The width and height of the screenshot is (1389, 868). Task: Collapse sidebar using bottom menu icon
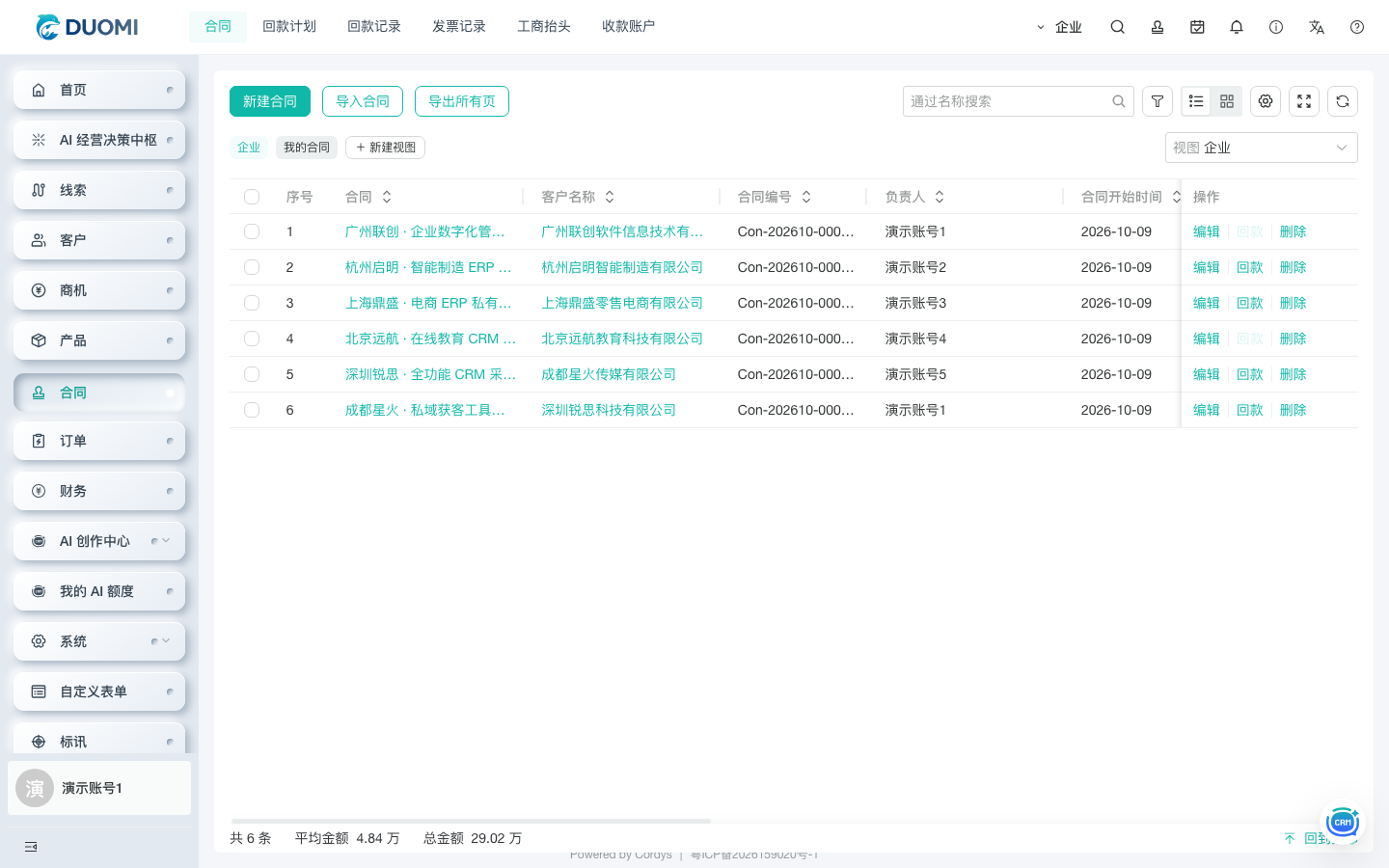pyautogui.click(x=31, y=847)
